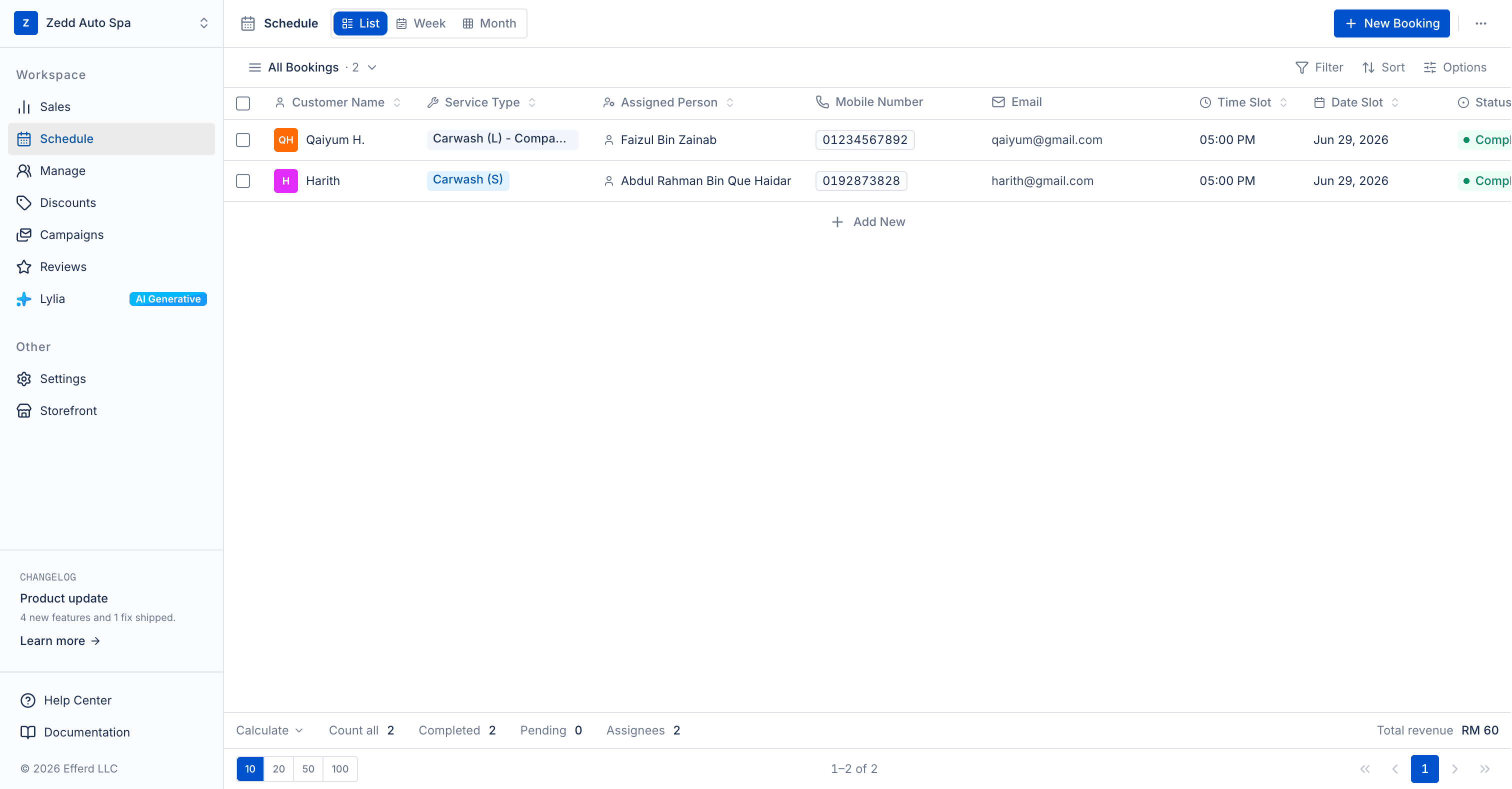Click page number 1 button
This screenshot has width=1512, height=789.
tap(1425, 769)
